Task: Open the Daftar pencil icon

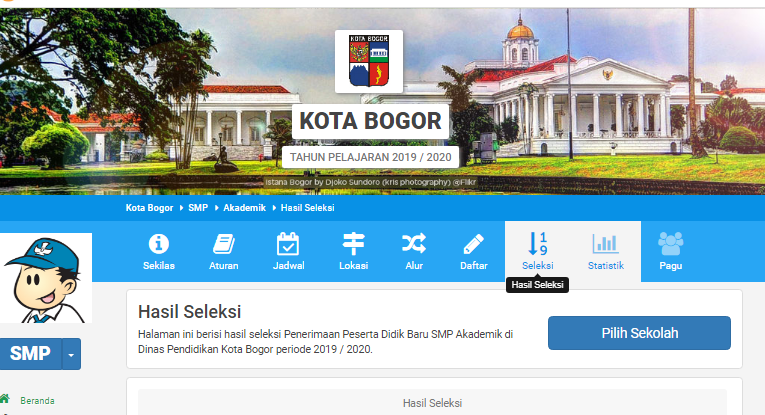Action: pyautogui.click(x=473, y=244)
